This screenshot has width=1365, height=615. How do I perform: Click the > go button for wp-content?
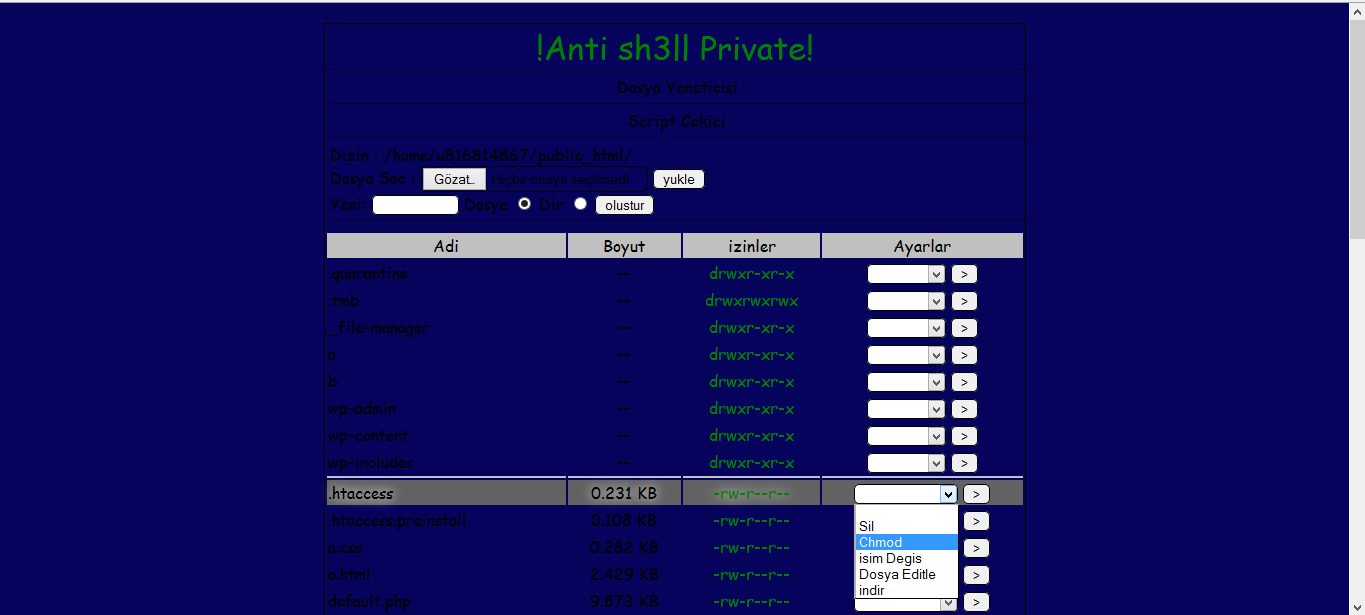tap(964, 436)
